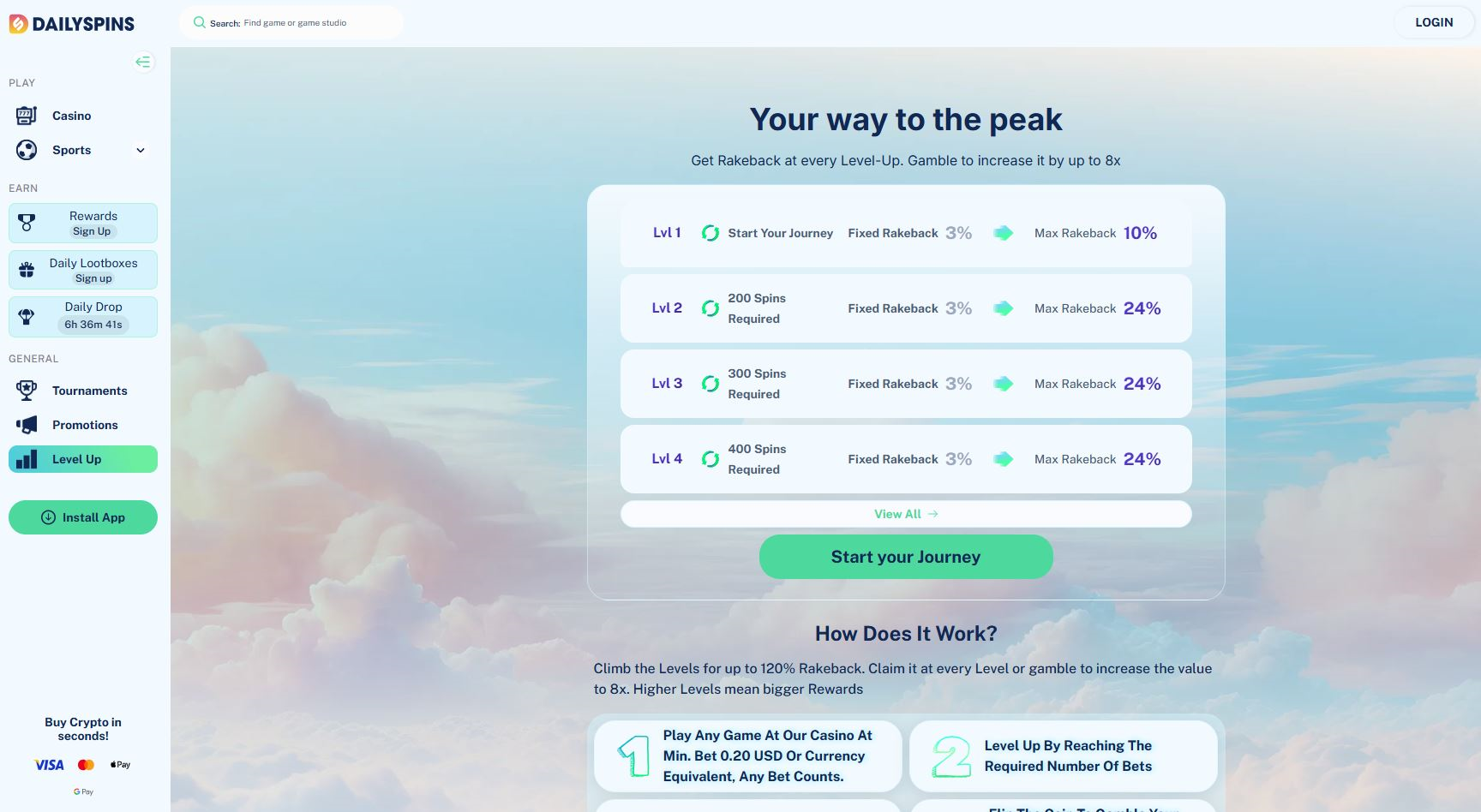Click the game search field
This screenshot has width=1481, height=812.
point(296,23)
